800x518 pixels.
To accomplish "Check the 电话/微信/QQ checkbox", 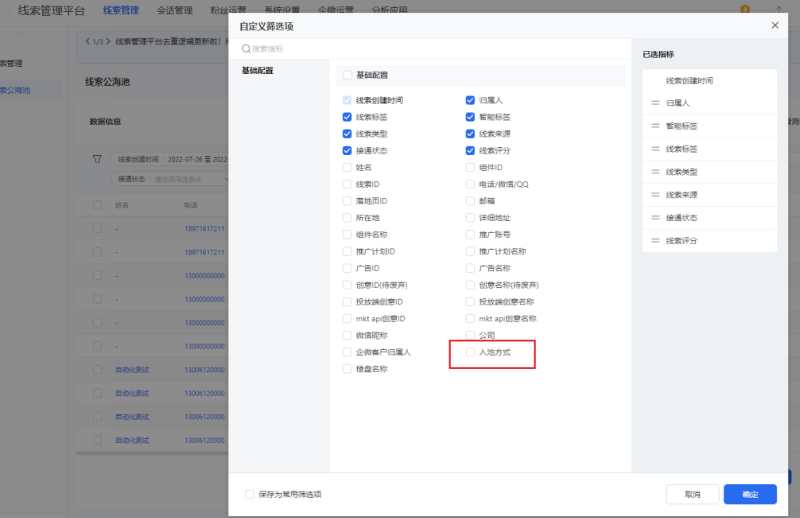I will (470, 184).
